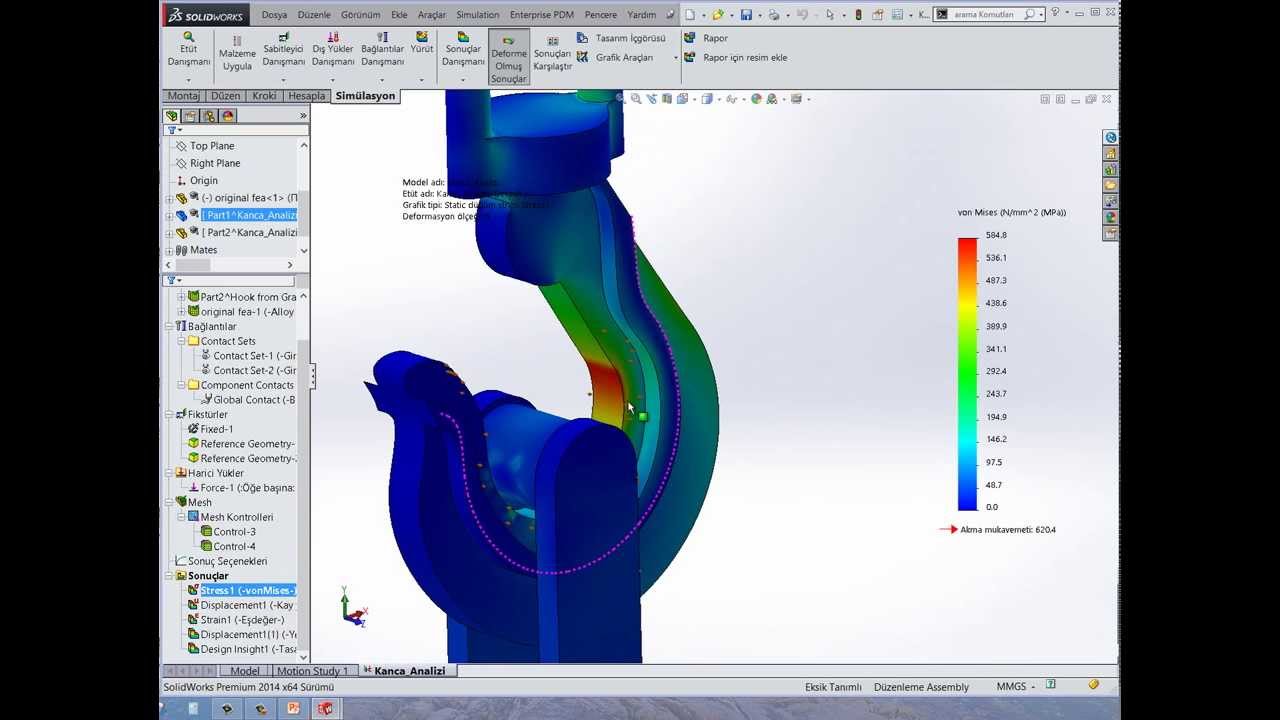The height and width of the screenshot is (720, 1280).
Task: Click PowerPoint icon in Windows taskbar
Action: [293, 708]
